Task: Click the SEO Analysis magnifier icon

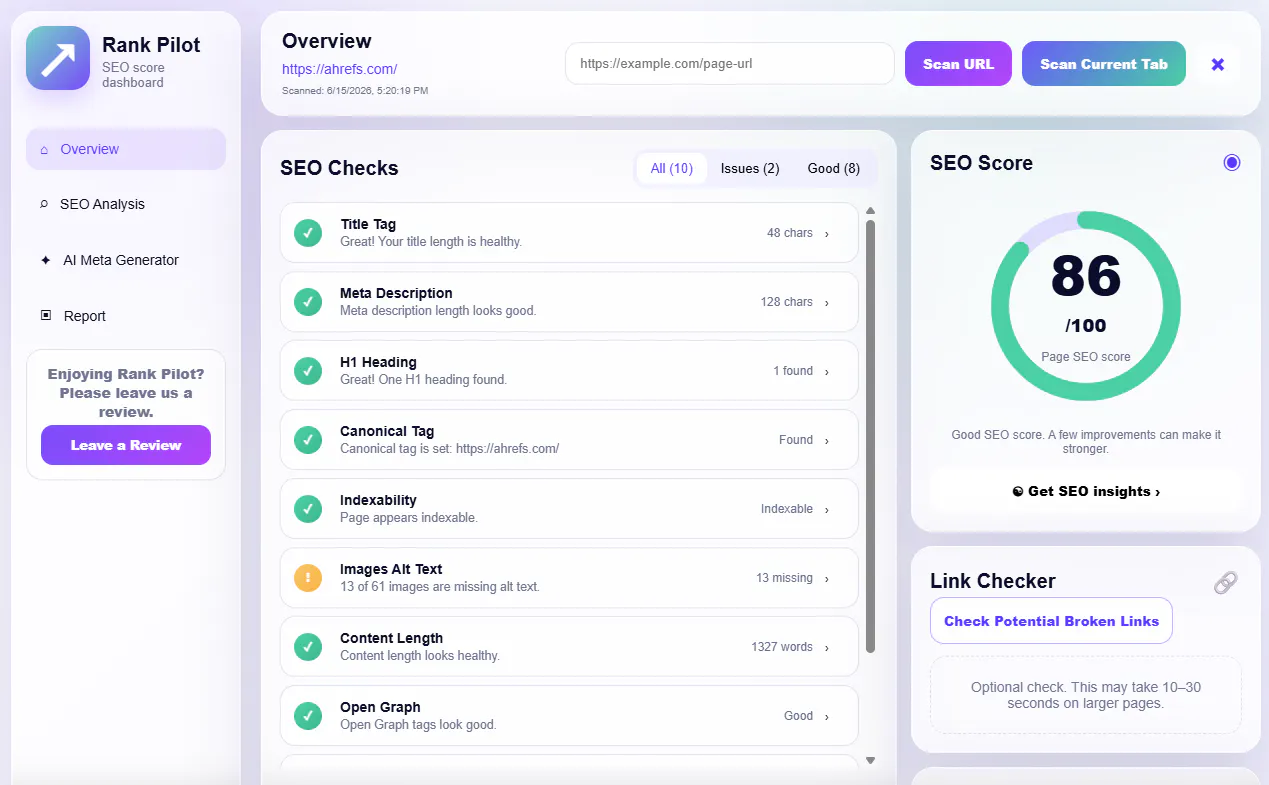Action: click(44, 204)
